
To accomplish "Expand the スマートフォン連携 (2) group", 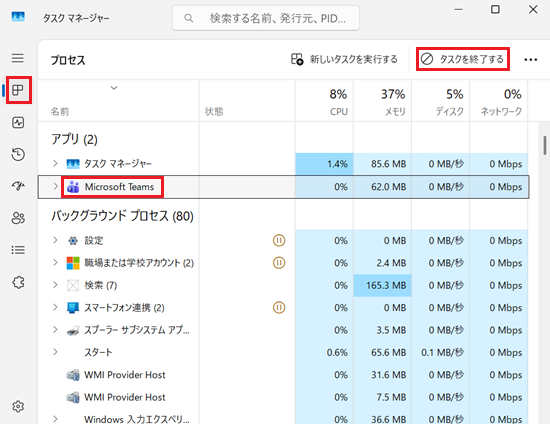I will pyautogui.click(x=55, y=308).
